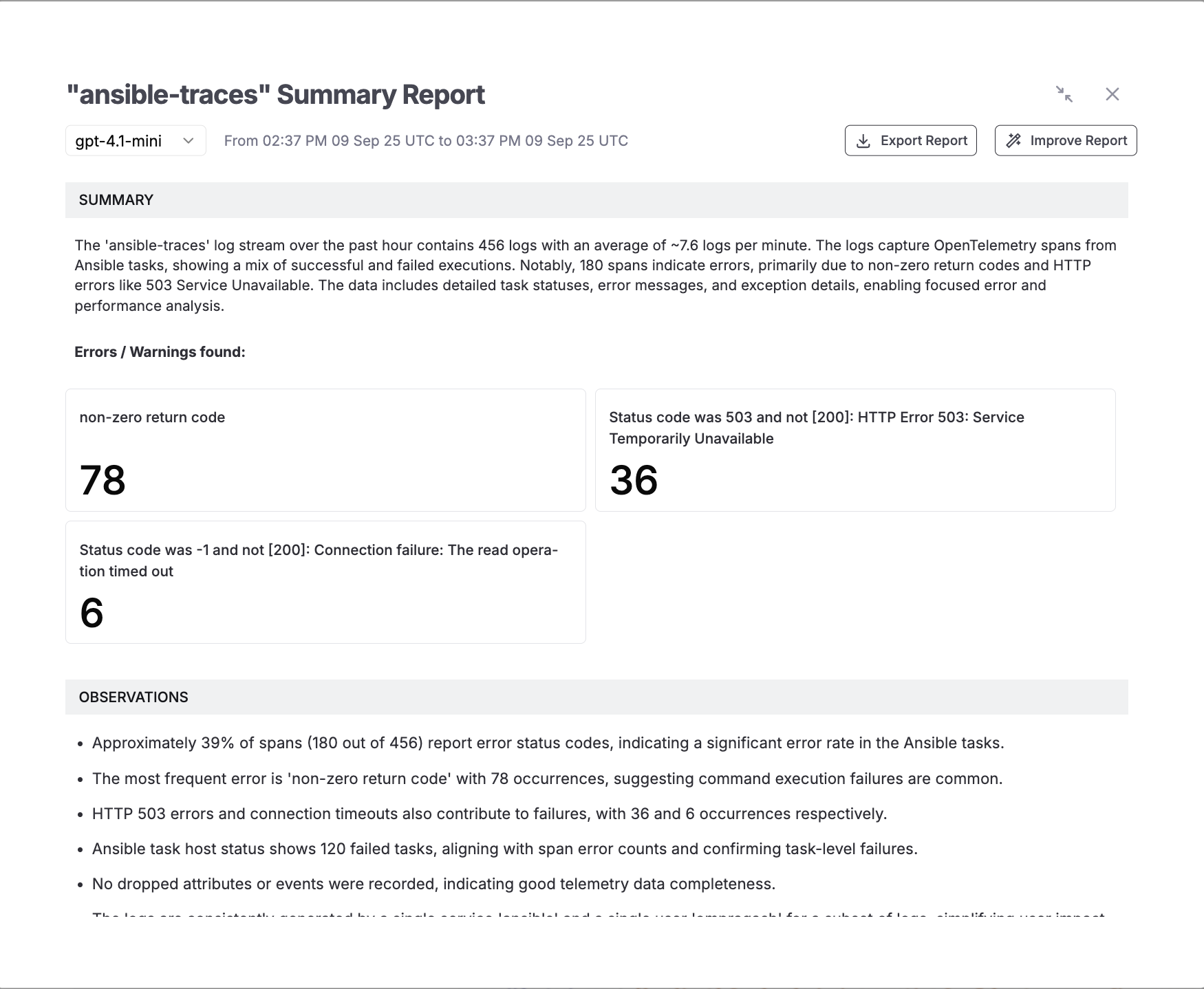The width and height of the screenshot is (1204, 989).
Task: Click the observation about most frequent error
Action: point(547,779)
